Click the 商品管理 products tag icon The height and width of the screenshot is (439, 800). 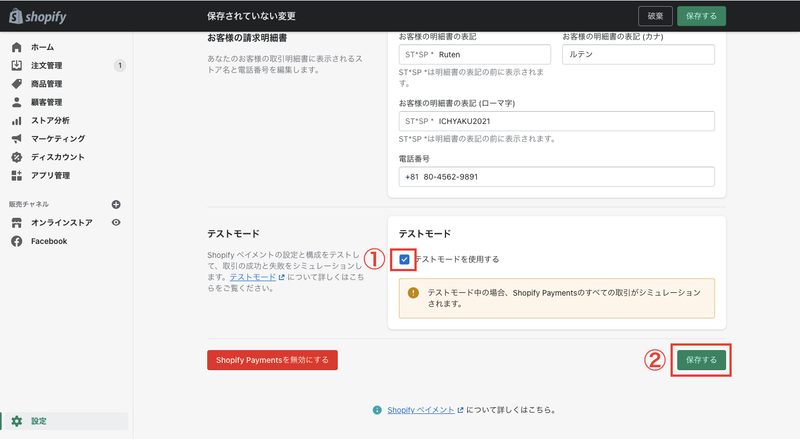coord(16,84)
